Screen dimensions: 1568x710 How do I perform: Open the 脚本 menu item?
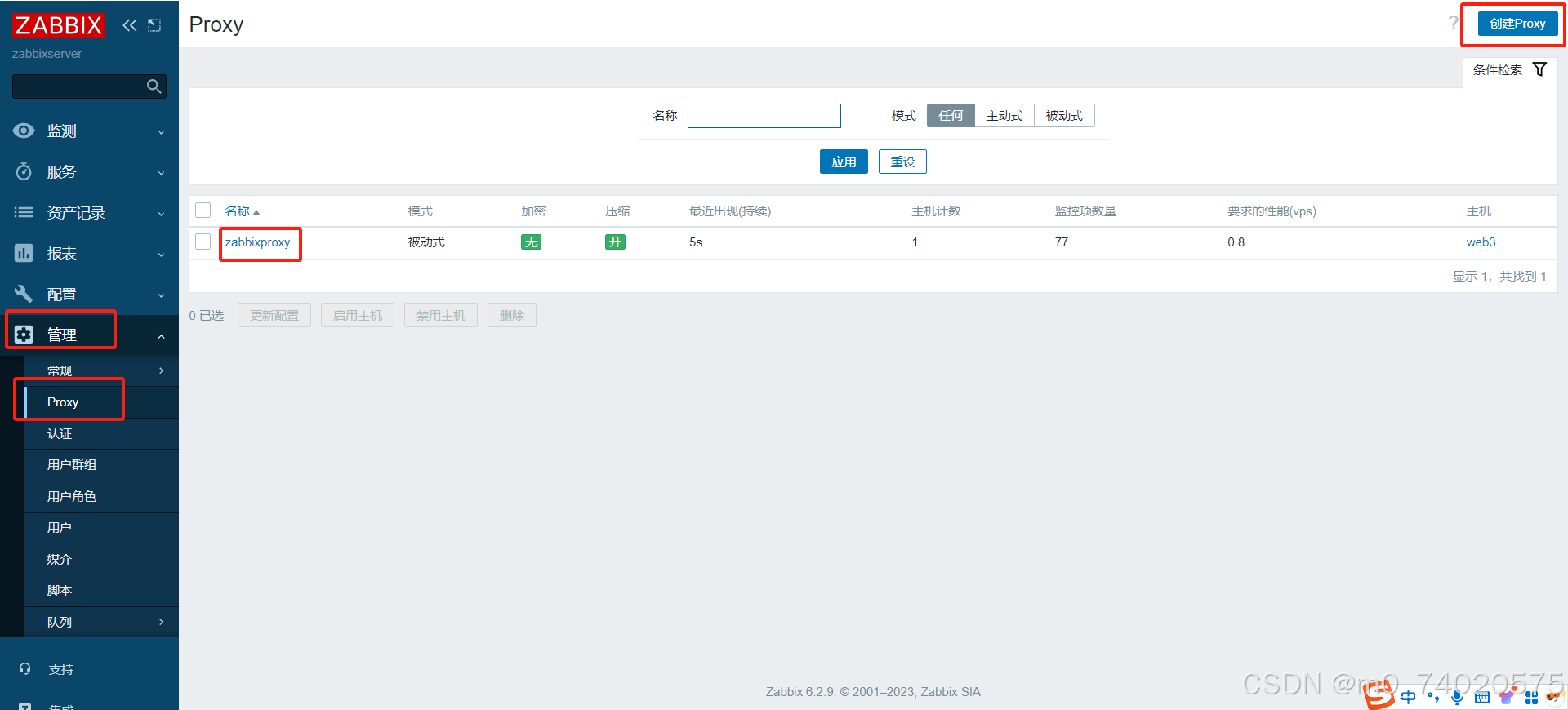tap(101, 591)
